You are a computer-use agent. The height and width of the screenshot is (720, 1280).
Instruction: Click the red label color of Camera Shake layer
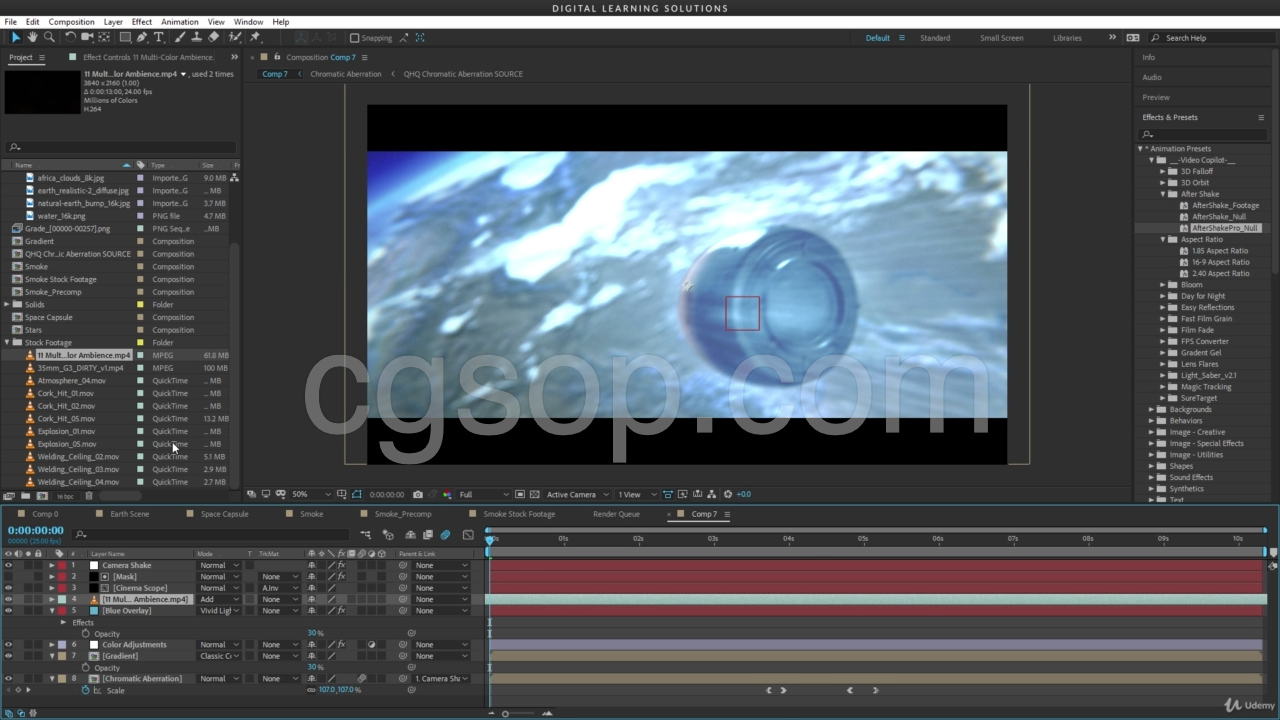click(61, 565)
